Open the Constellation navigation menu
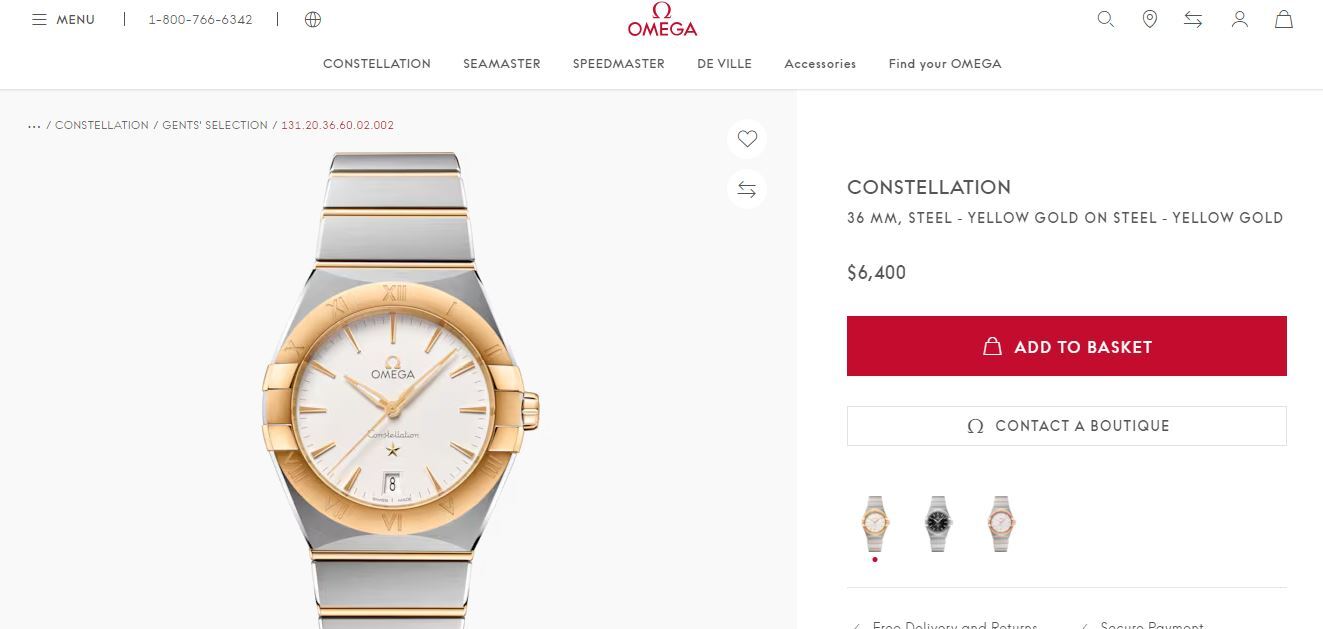Screen dimensions: 1323x629 tap(377, 64)
